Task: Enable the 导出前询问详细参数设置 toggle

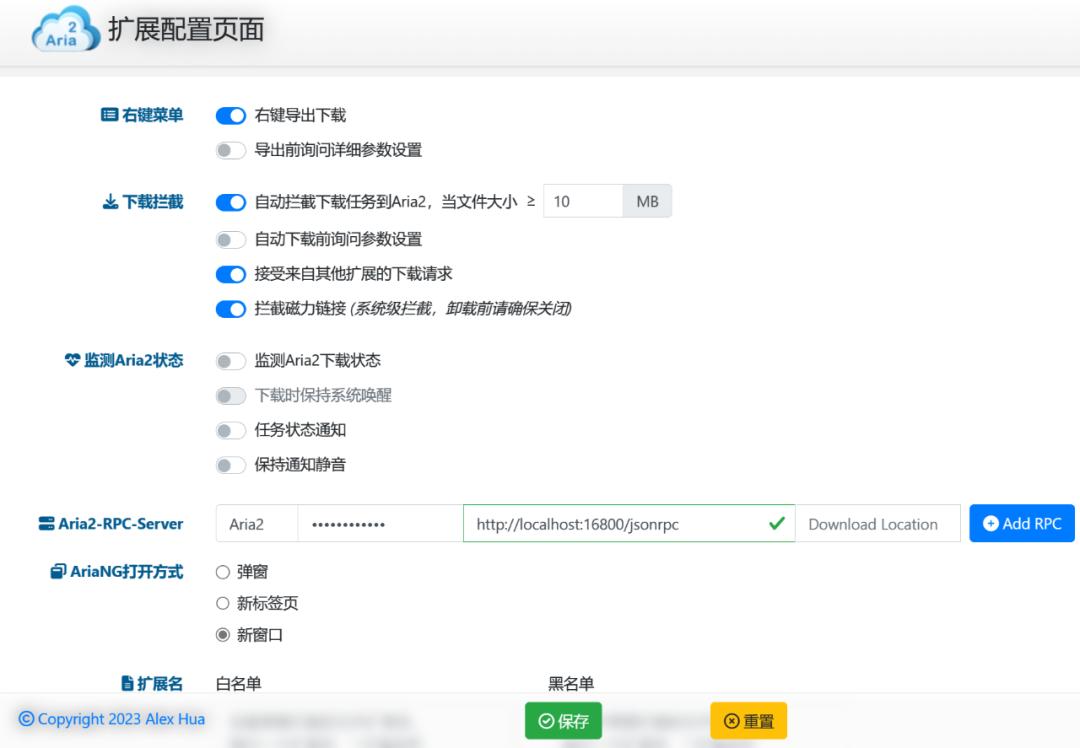Action: 230,149
